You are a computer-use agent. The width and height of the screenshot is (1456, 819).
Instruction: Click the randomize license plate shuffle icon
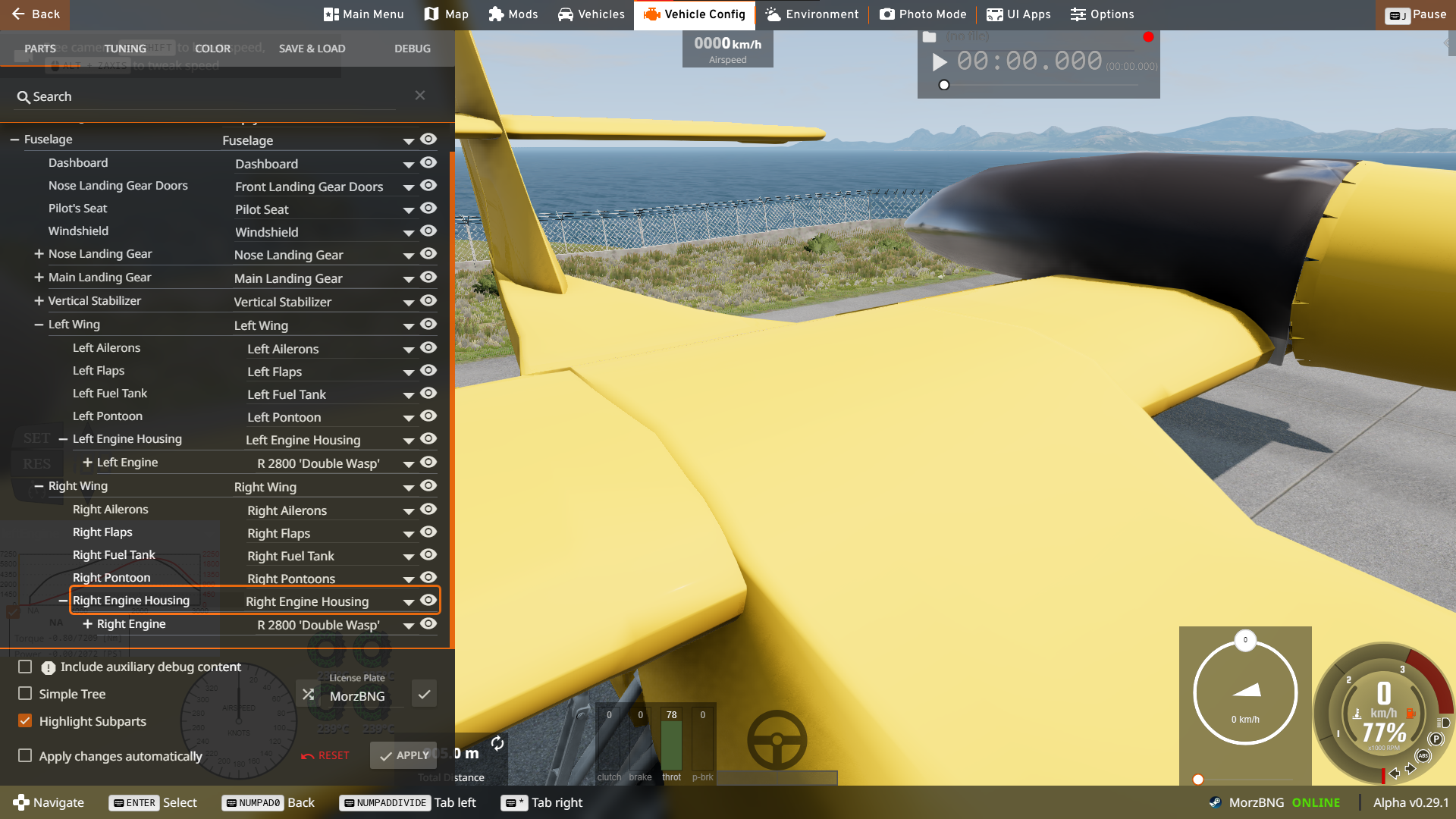[x=308, y=694]
